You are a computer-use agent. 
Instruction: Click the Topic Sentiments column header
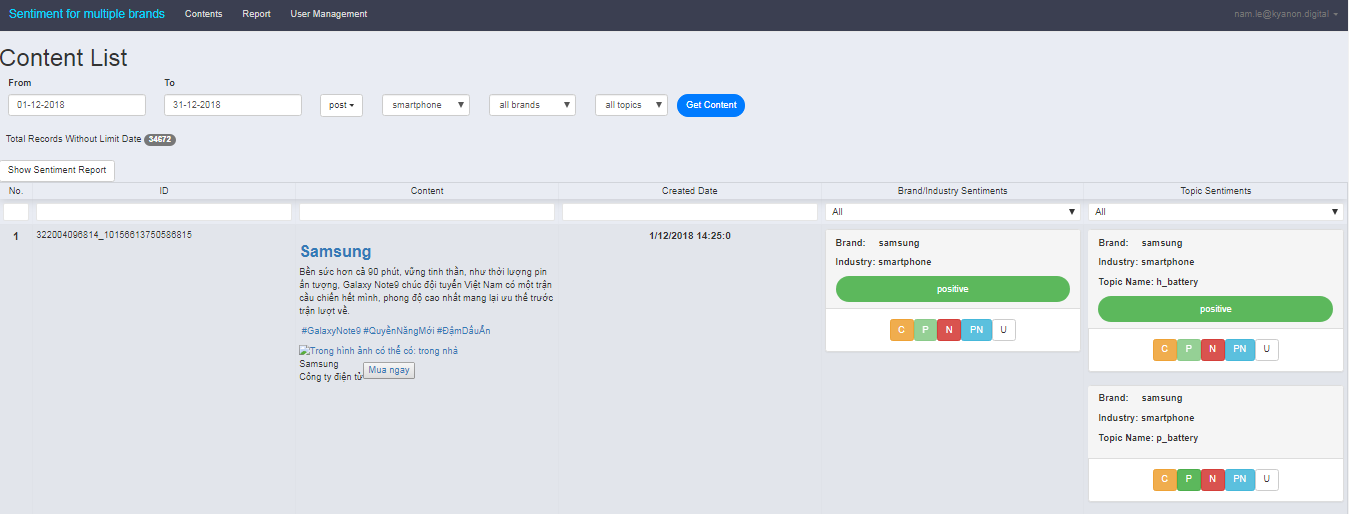[x=1216, y=191]
